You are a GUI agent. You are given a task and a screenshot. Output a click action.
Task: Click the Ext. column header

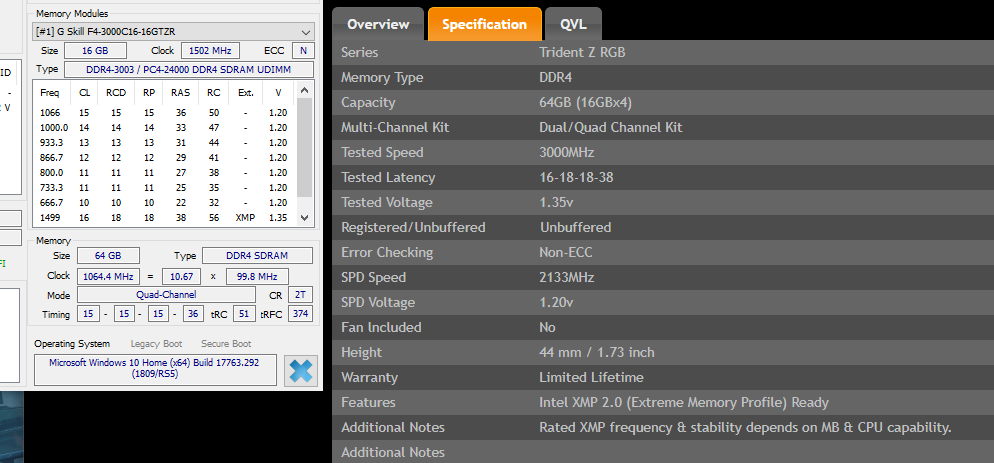[245, 93]
